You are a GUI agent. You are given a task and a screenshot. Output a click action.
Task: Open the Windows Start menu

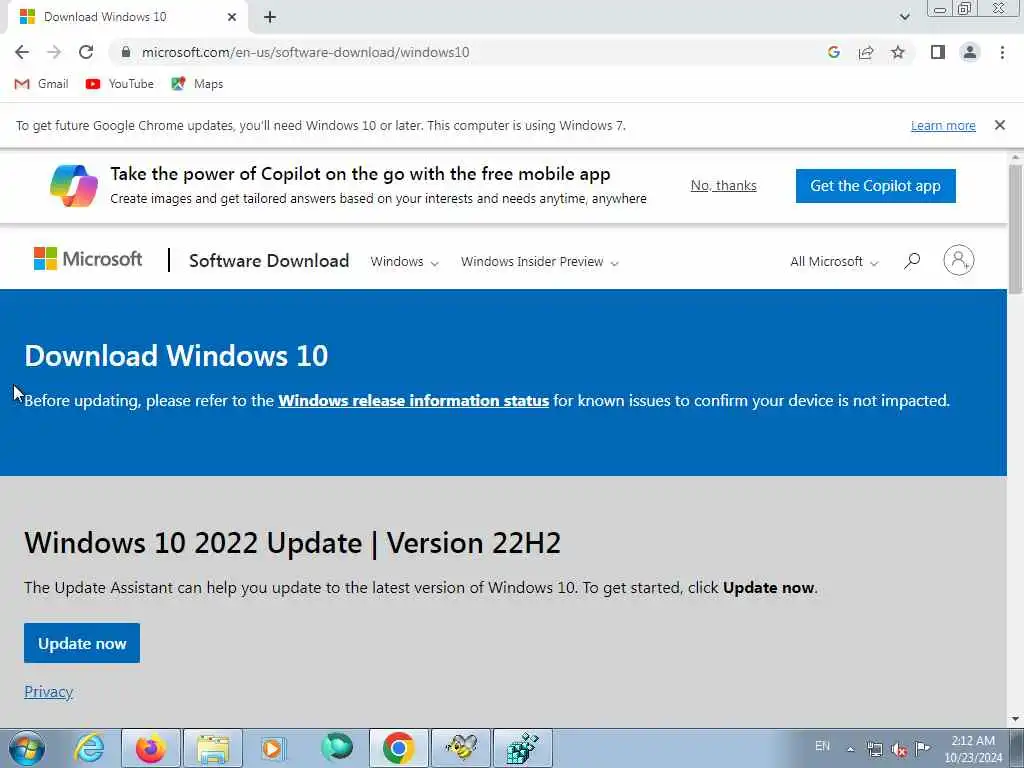pyautogui.click(x=27, y=748)
